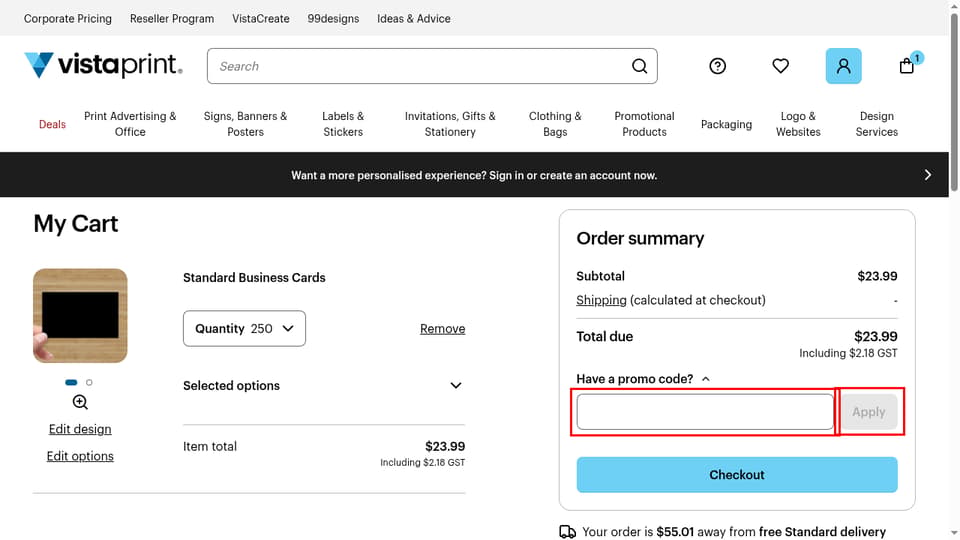Open the Deals menu
960x540 pixels.
[52, 124]
